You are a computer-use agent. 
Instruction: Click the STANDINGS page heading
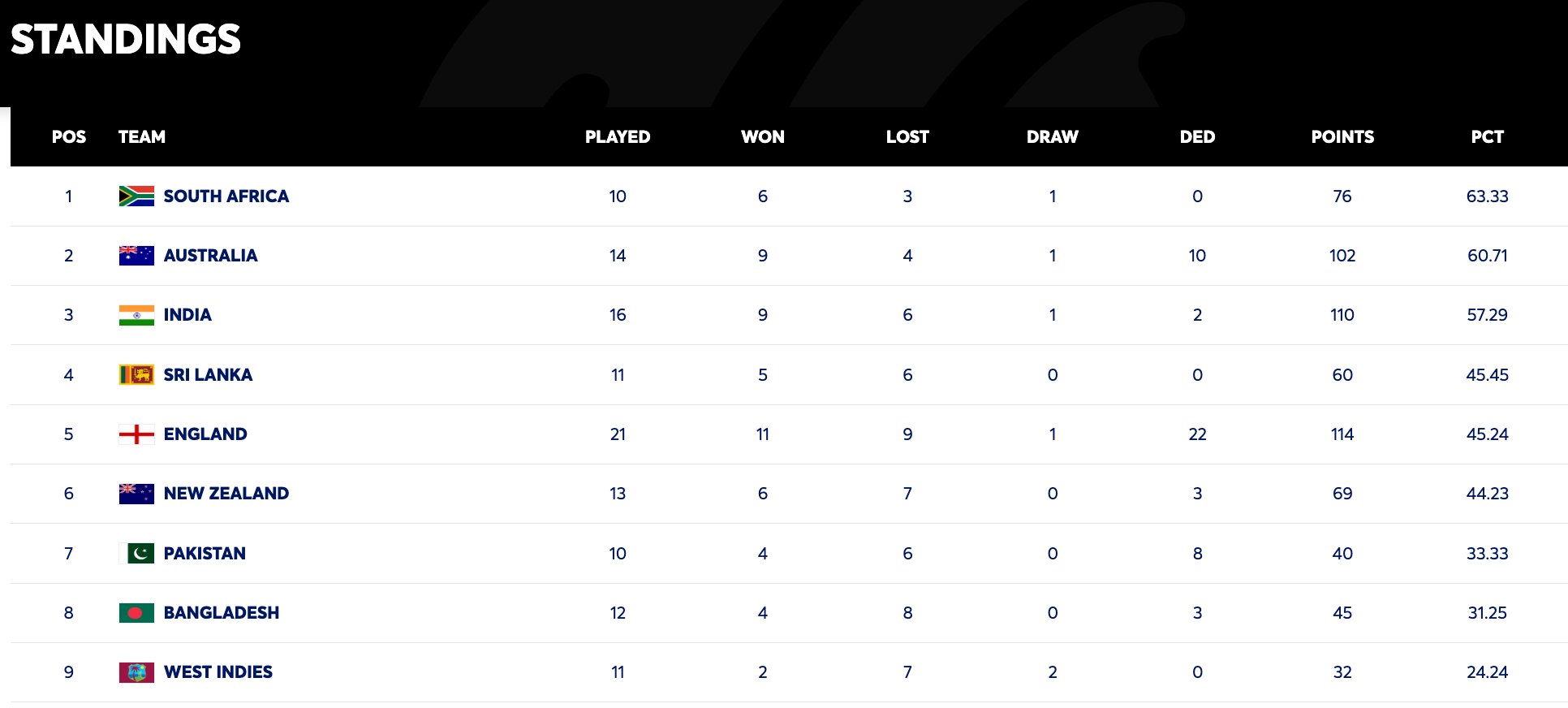pyautogui.click(x=126, y=39)
